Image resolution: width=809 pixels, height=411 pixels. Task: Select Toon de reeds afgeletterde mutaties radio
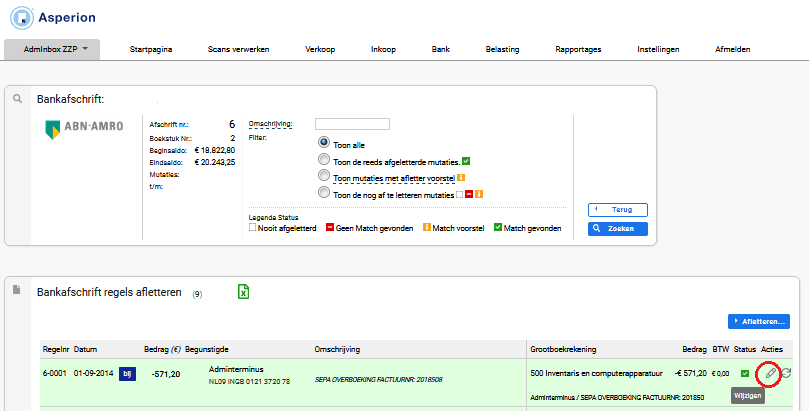[324, 159]
